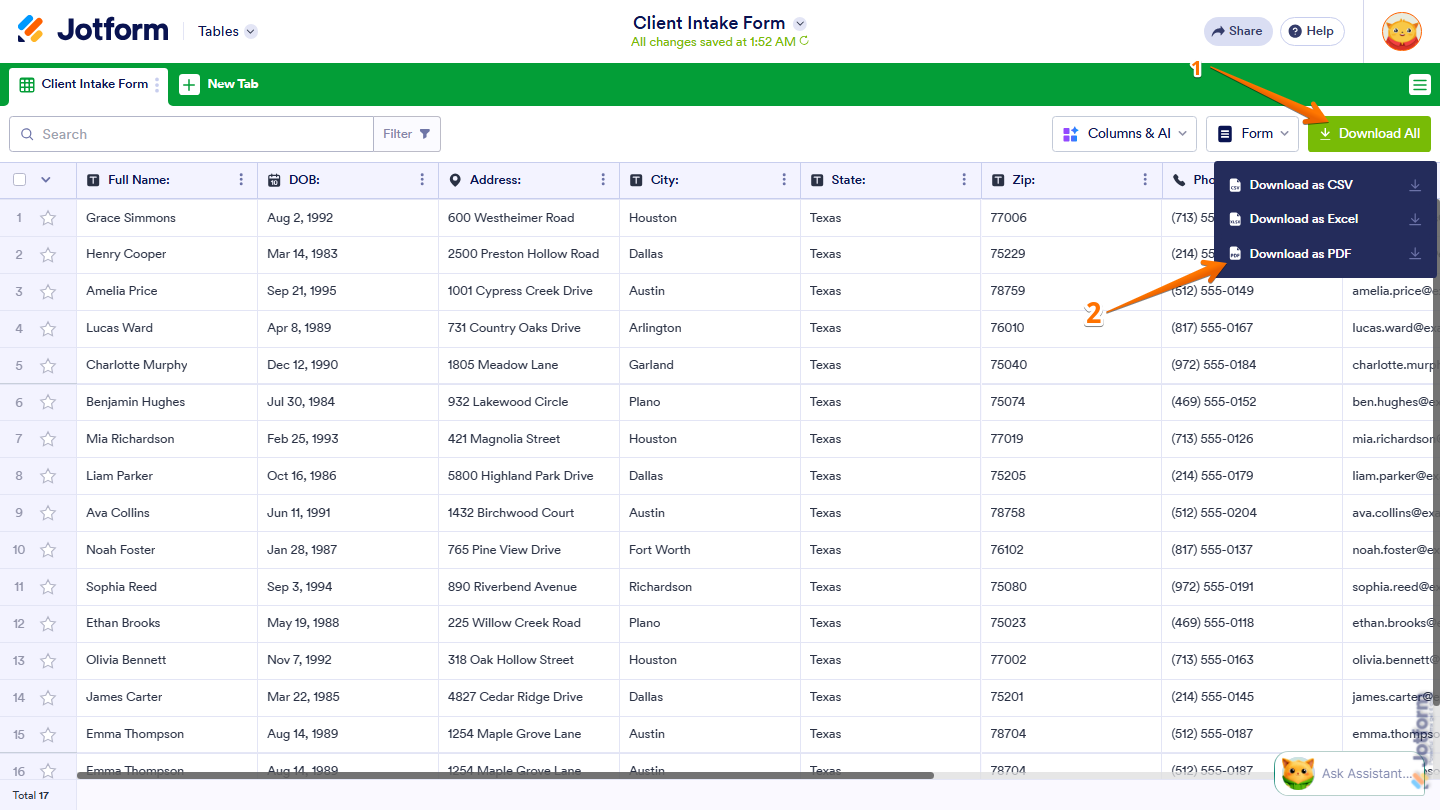Open the Help button

tap(1312, 31)
